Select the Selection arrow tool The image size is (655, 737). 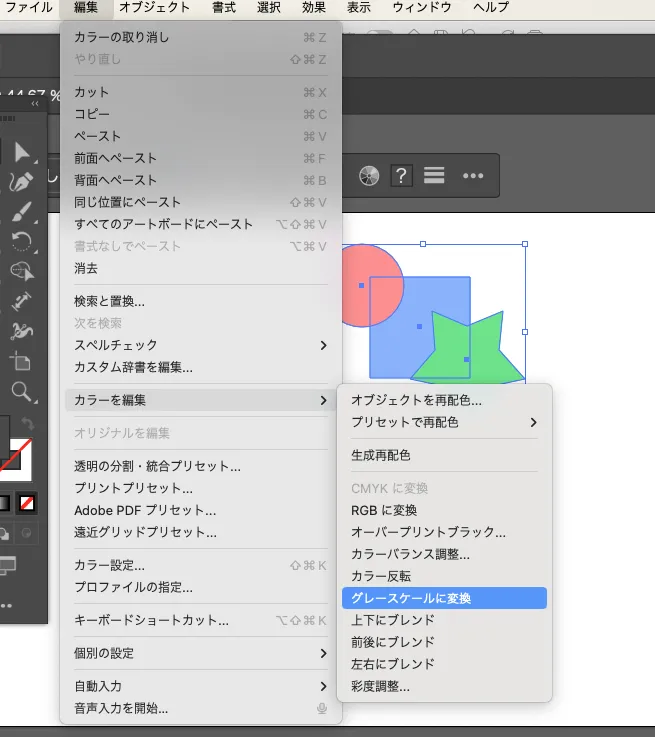coord(22,152)
